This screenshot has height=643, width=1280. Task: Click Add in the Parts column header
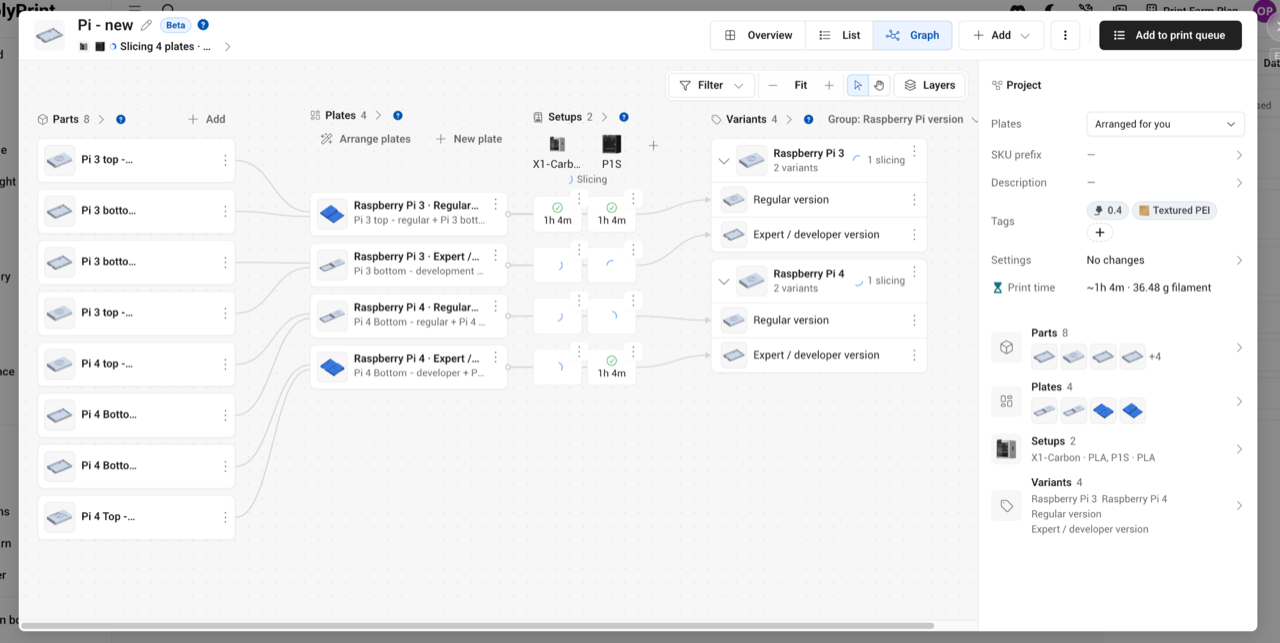pos(207,119)
